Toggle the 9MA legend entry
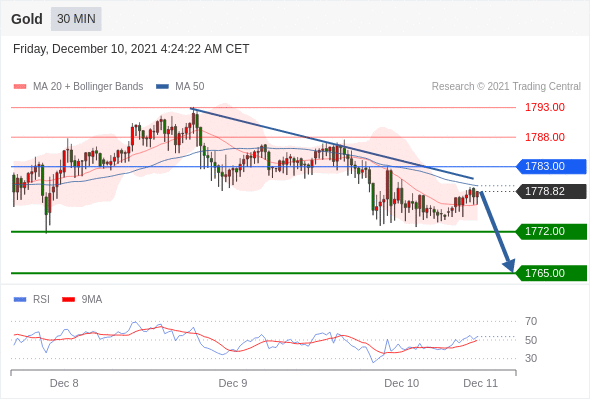590x400 pixels. [82, 300]
